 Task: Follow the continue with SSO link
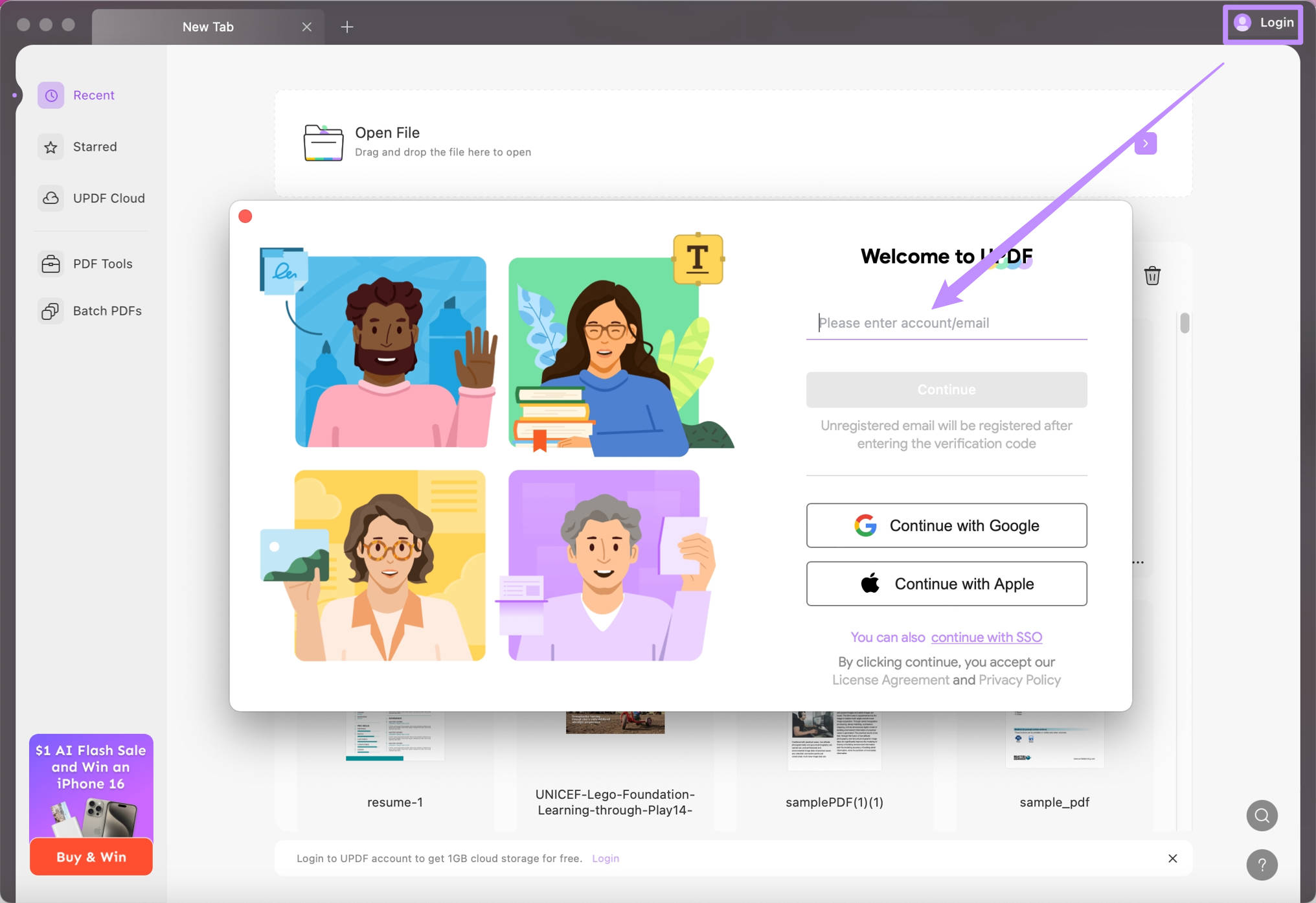click(x=986, y=637)
